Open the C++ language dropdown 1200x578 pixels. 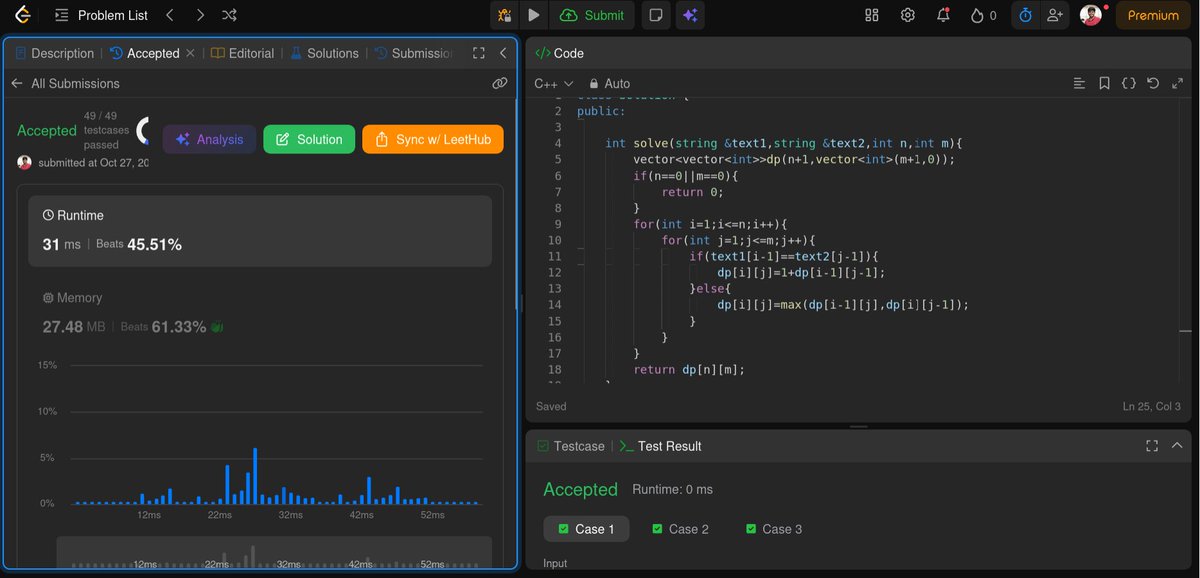tap(554, 84)
